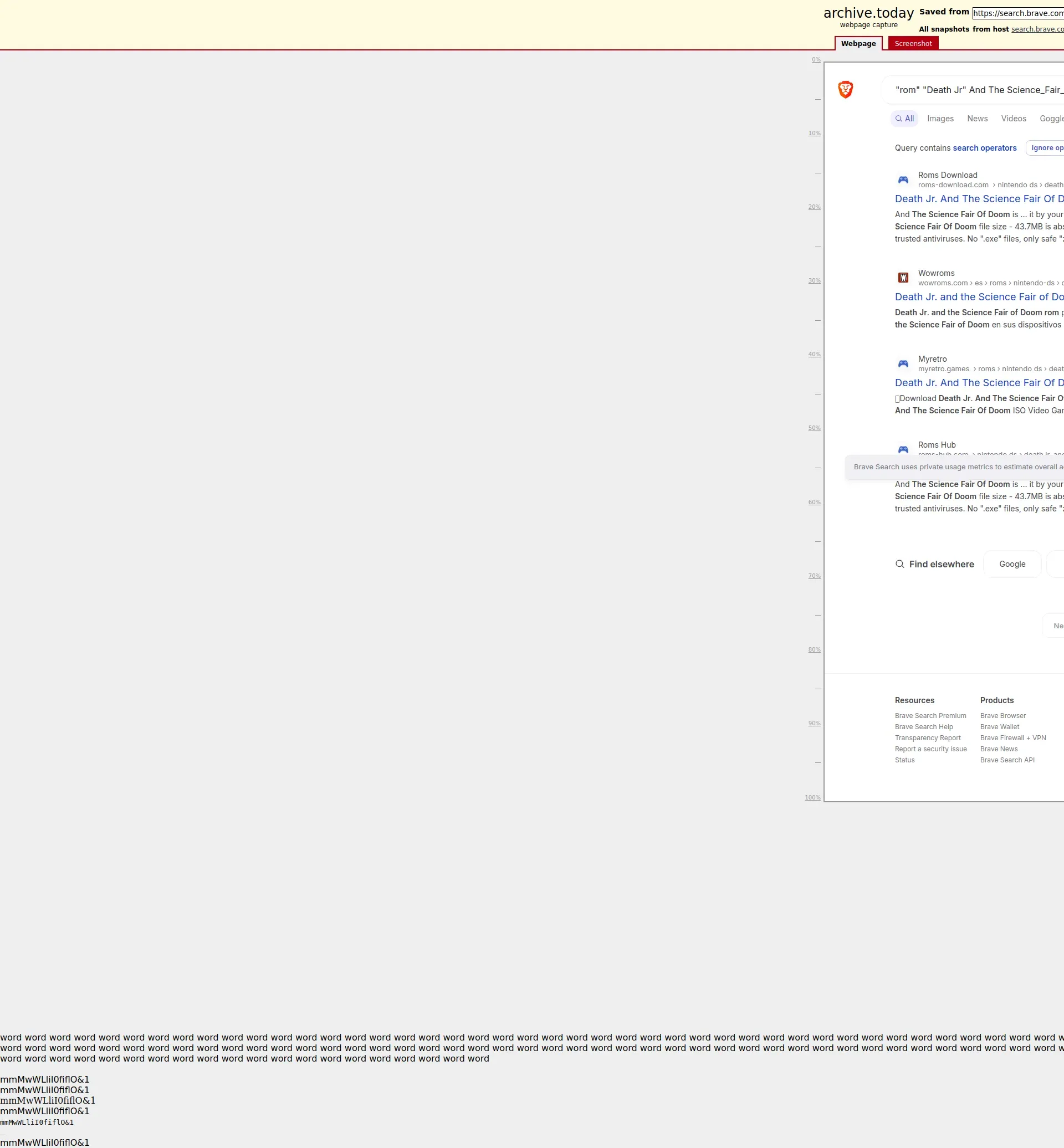Open the Videos search tab
Image resolution: width=1064 pixels, height=1148 pixels.
click(x=1014, y=119)
